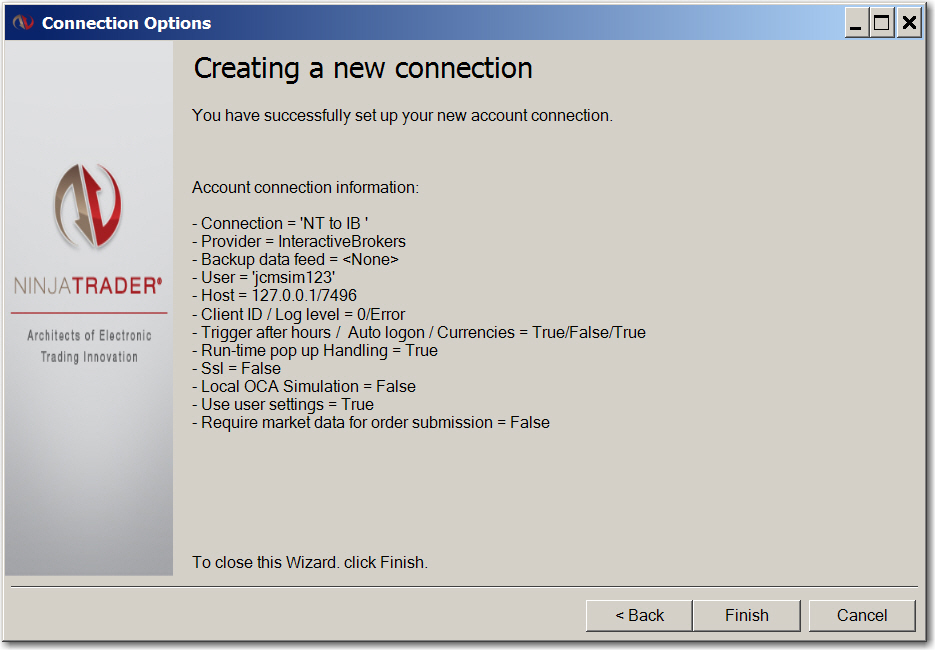Click the Finish button

pyautogui.click(x=747, y=615)
